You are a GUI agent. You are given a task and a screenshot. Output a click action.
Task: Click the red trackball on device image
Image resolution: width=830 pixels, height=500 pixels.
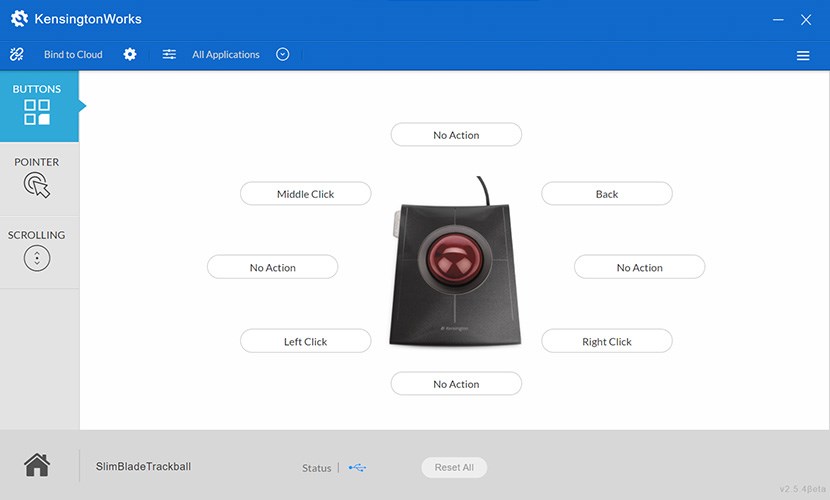pyautogui.click(x=455, y=256)
